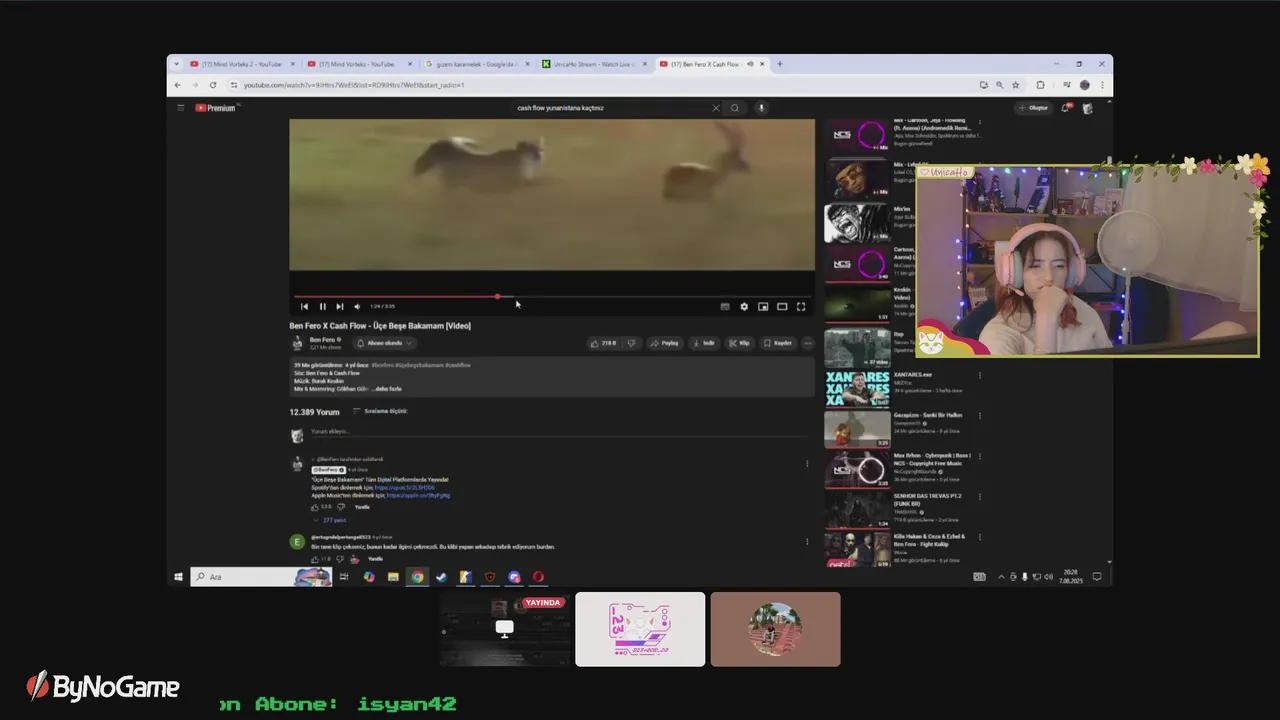The image size is (1280, 720).
Task: Pause the video with the pause button
Action: pyautogui.click(x=322, y=307)
